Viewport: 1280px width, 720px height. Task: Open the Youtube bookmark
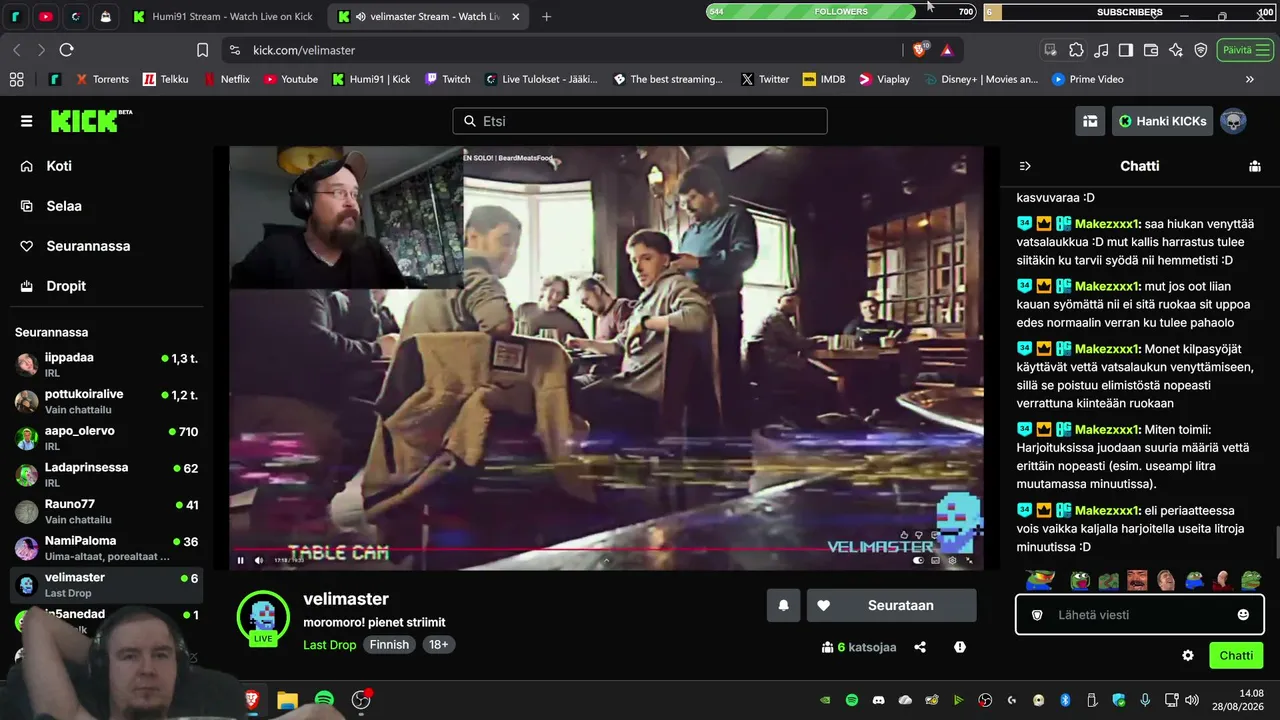tap(290, 79)
